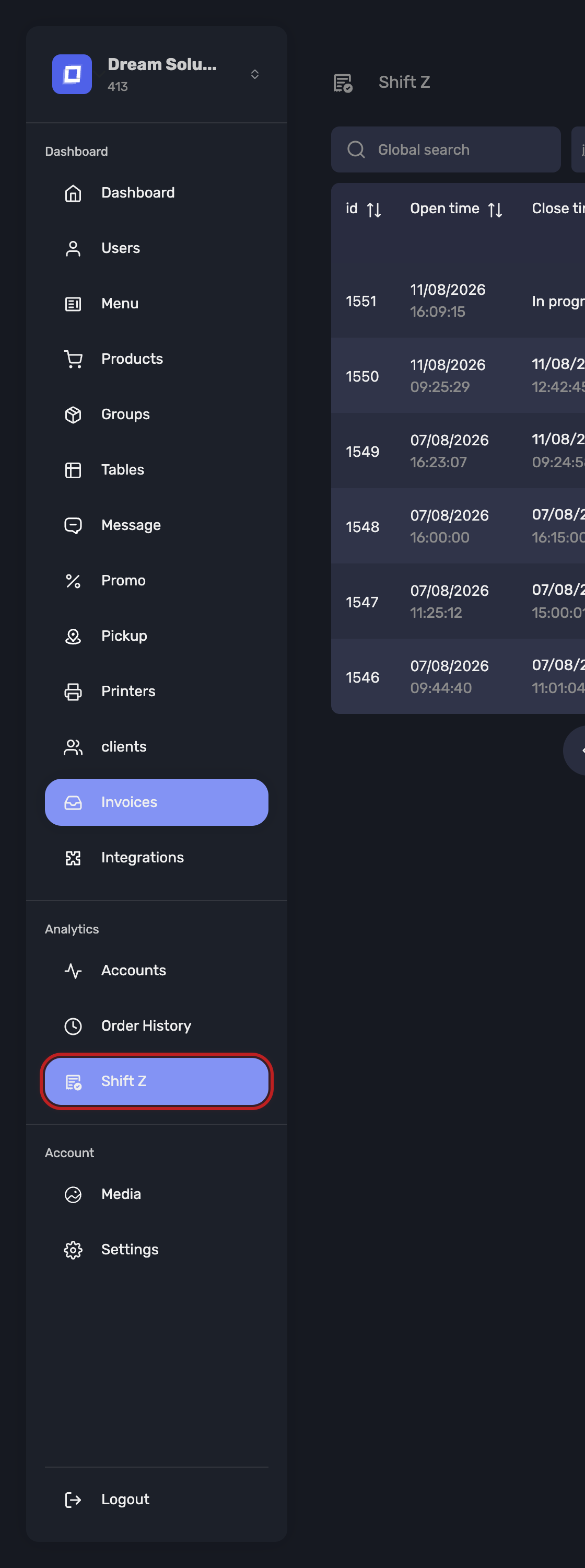The image size is (585, 1568).
Task: Select shift row id 1548
Action: 362,527
